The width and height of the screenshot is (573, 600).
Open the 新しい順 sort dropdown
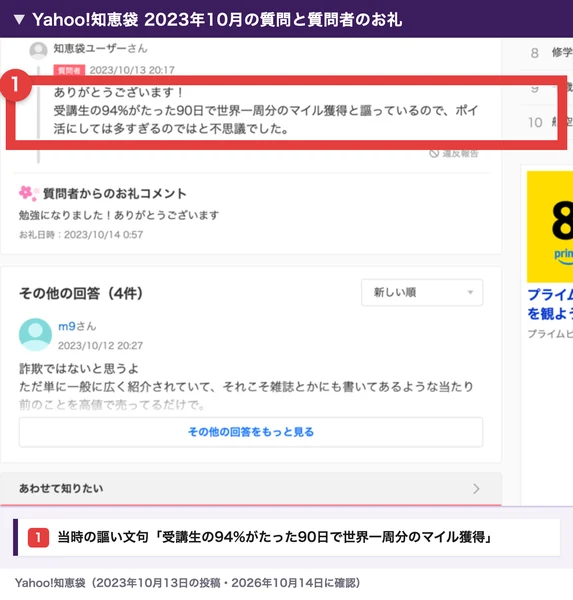coord(422,293)
